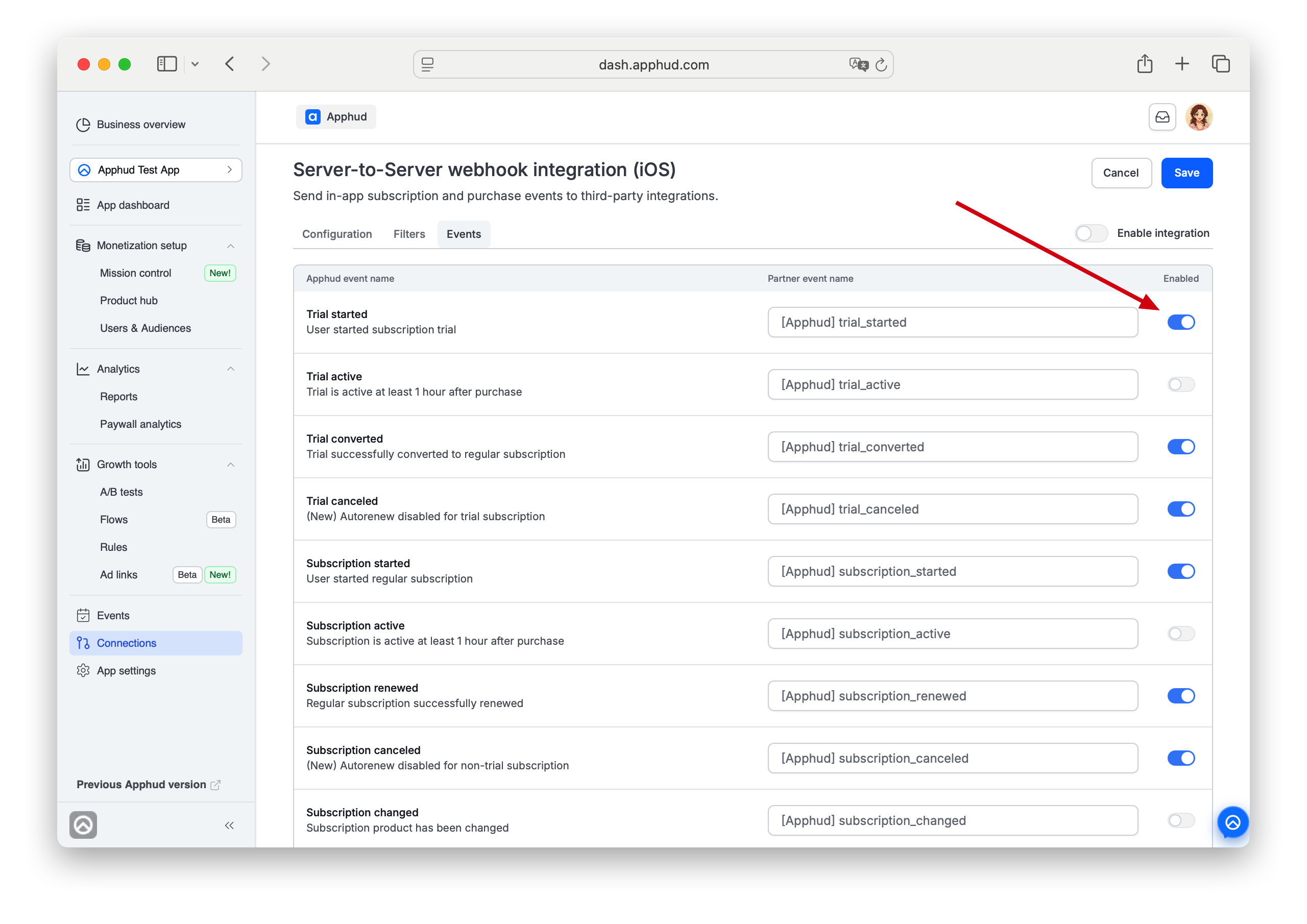Open the Apphud Test App selector
This screenshot has width=1307, height=924.
click(156, 169)
